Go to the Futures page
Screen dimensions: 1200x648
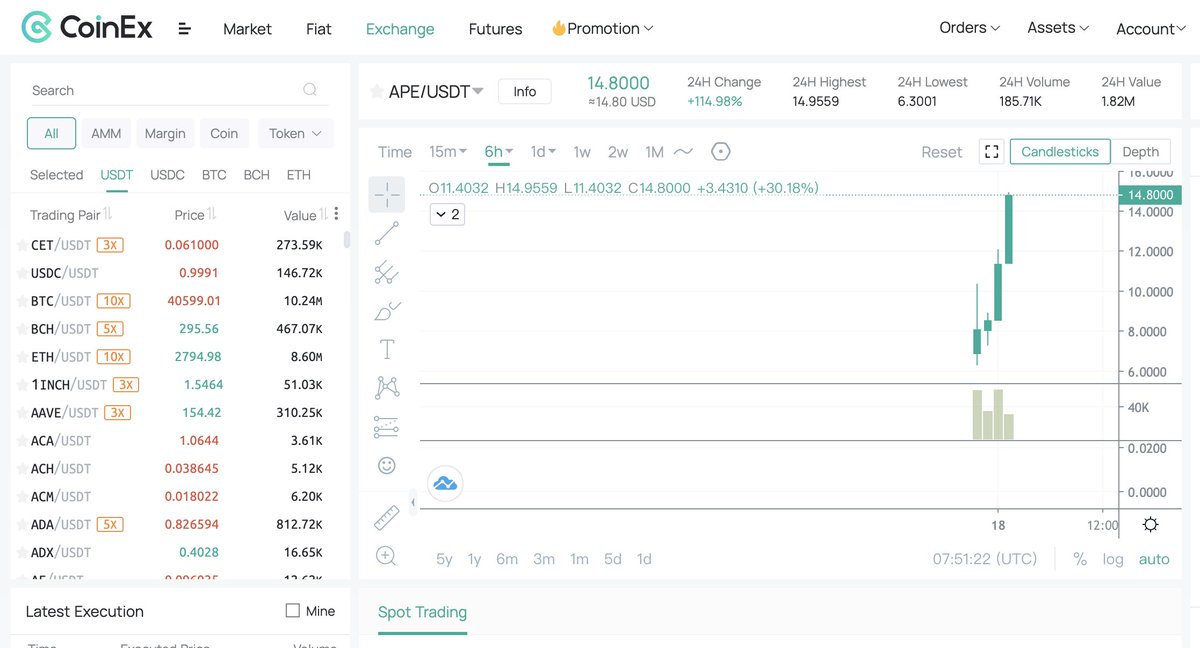495,29
